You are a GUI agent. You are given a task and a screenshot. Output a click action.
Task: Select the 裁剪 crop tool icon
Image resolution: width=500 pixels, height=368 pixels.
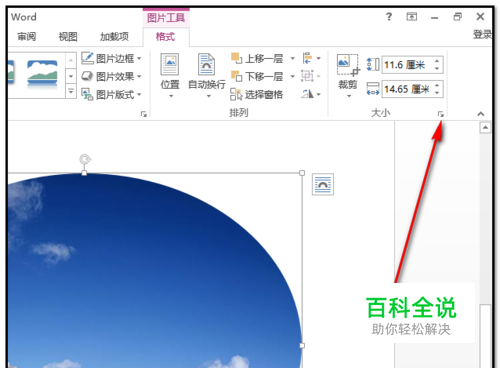(348, 65)
